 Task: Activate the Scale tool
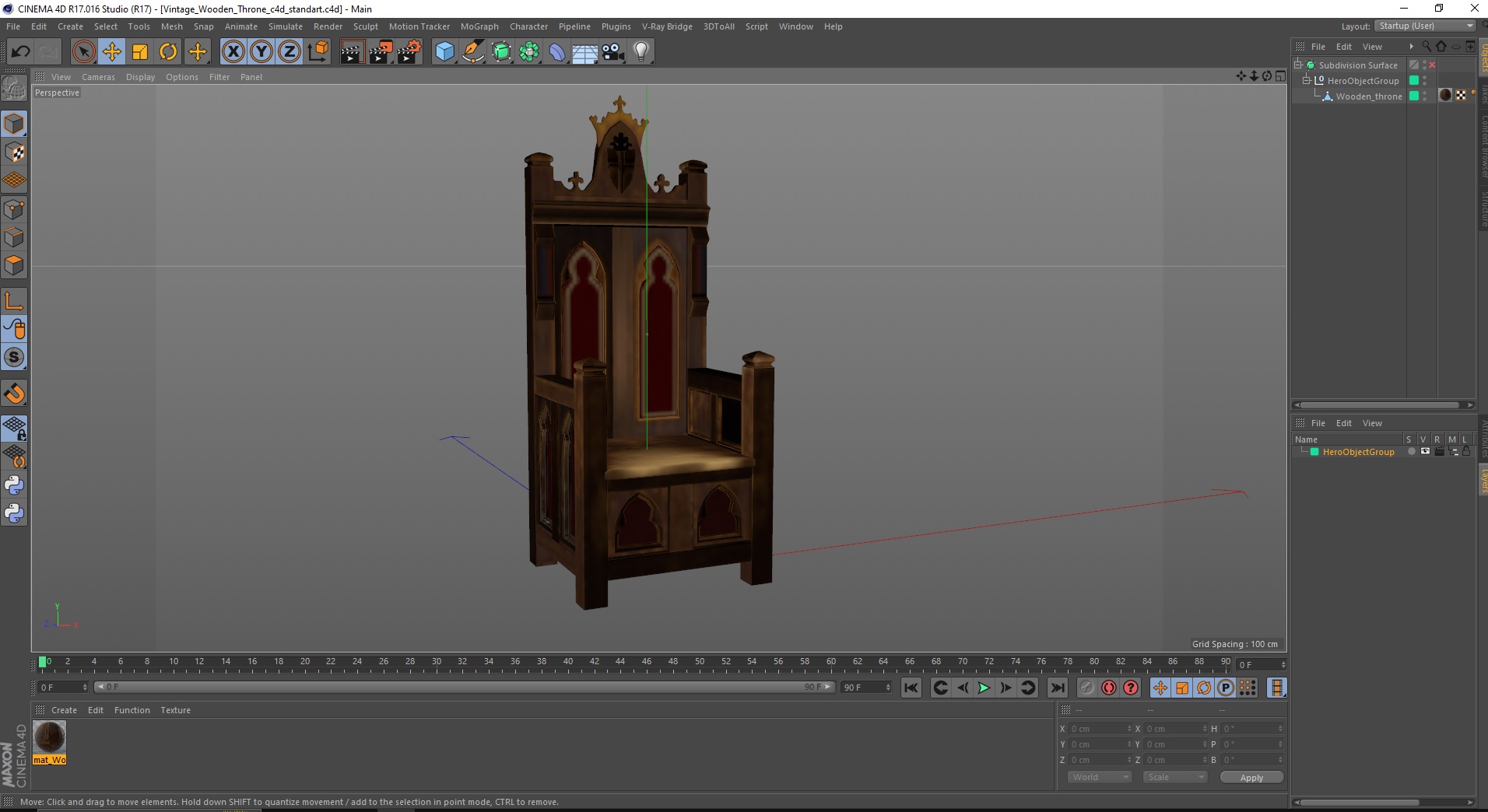[x=140, y=52]
